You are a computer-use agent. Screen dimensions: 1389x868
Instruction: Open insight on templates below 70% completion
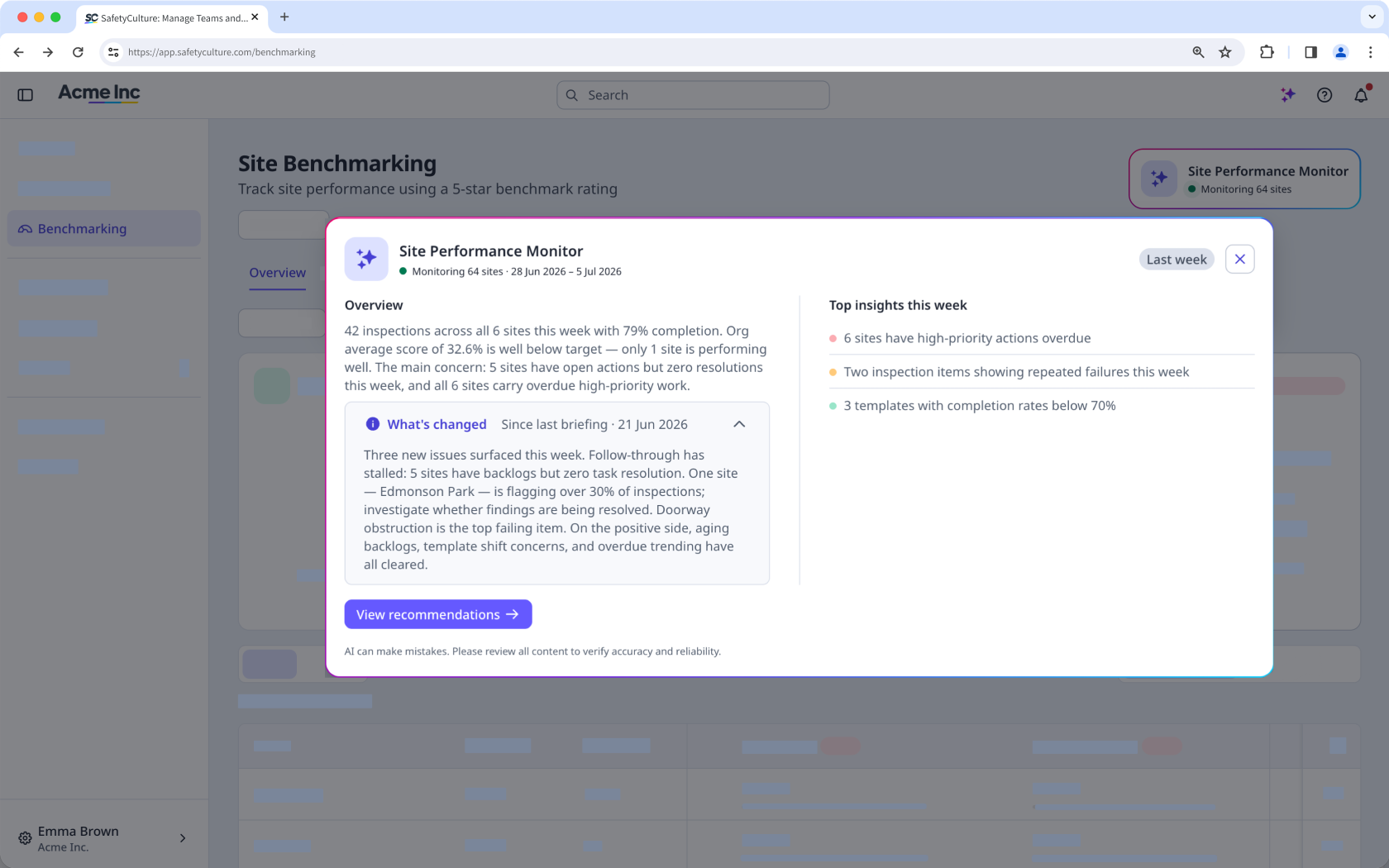tap(1042, 406)
